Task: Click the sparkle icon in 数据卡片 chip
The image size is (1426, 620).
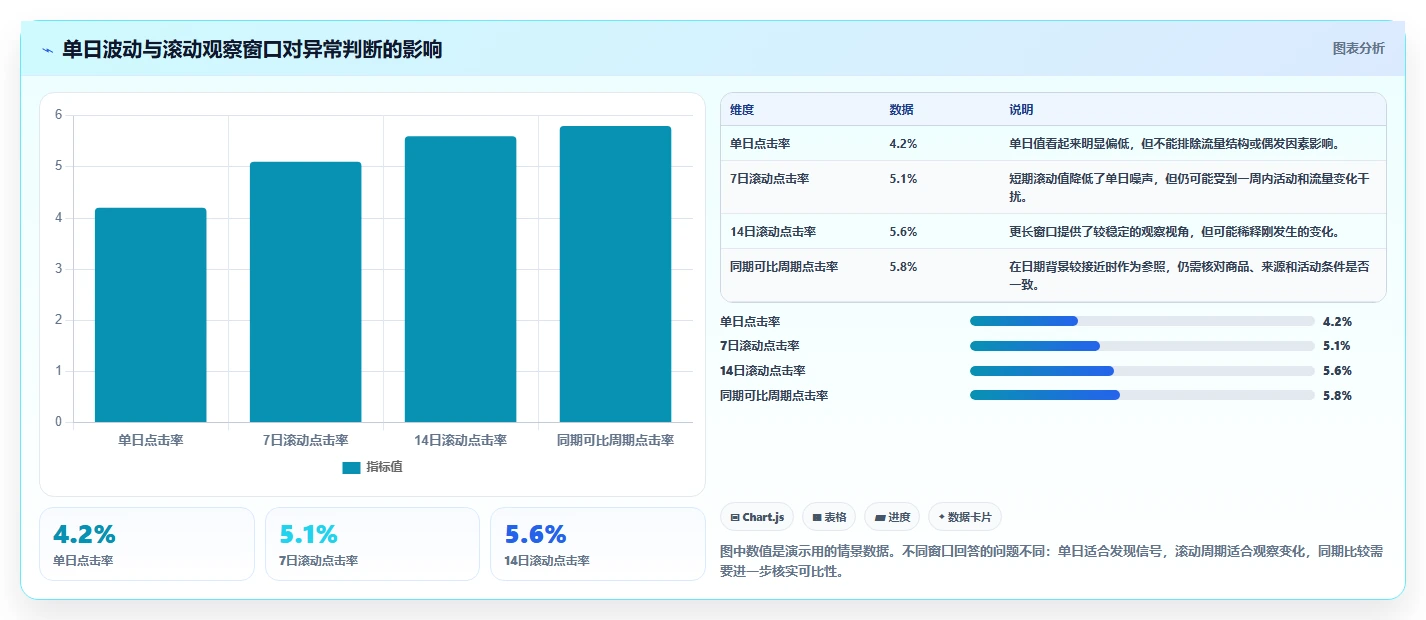Action: (x=942, y=517)
